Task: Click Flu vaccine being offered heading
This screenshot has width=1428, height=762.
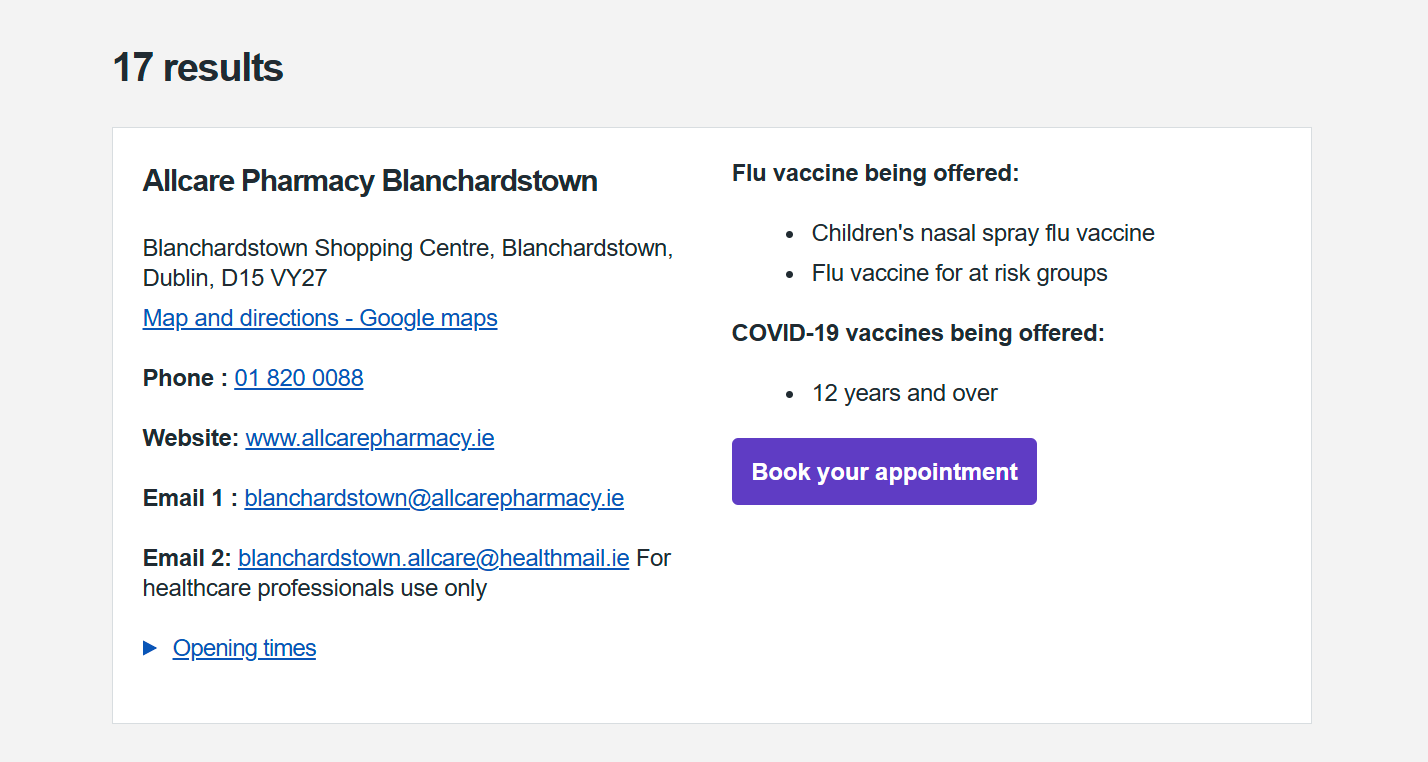Action: (x=875, y=173)
